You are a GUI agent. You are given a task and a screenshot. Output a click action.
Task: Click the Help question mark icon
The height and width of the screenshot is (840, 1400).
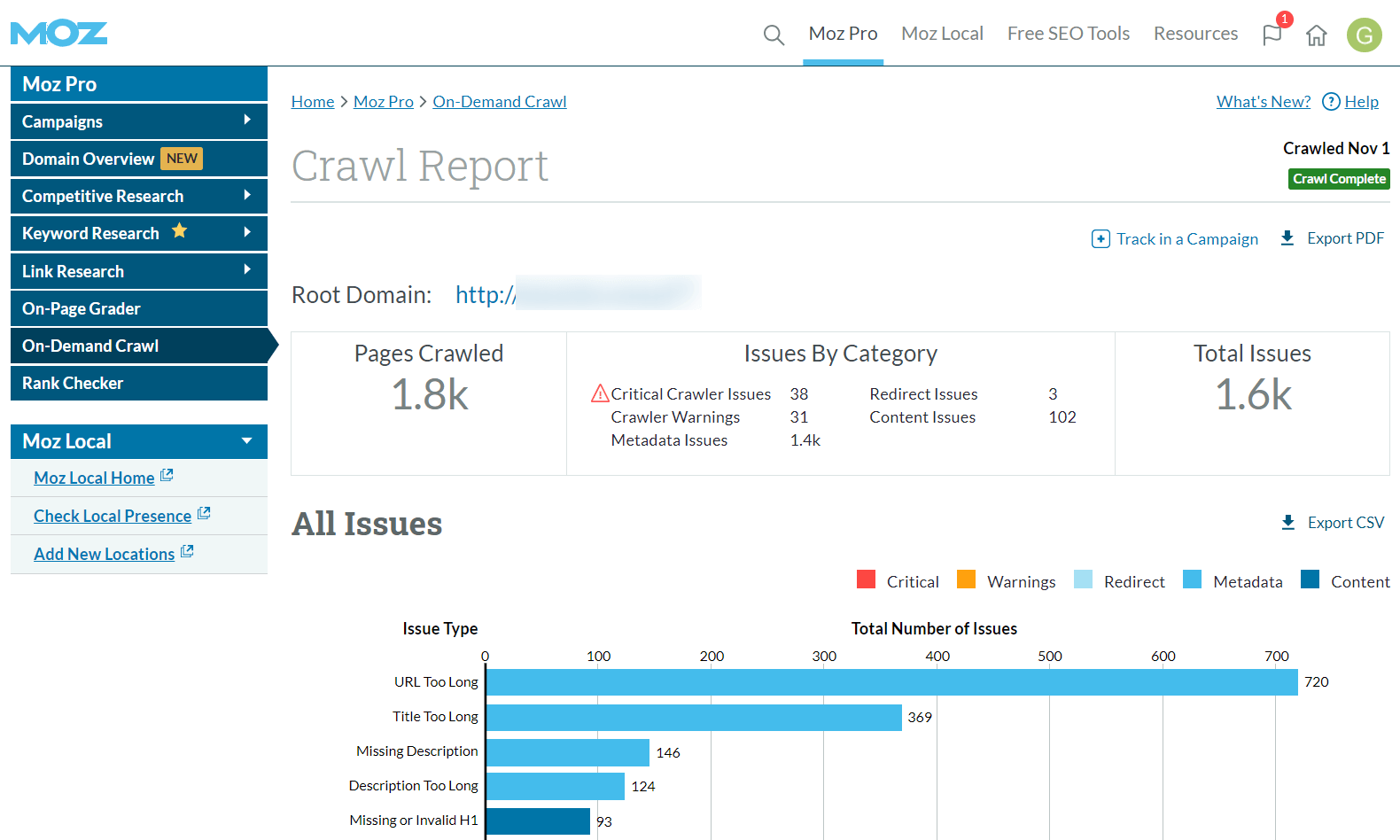pyautogui.click(x=1330, y=102)
